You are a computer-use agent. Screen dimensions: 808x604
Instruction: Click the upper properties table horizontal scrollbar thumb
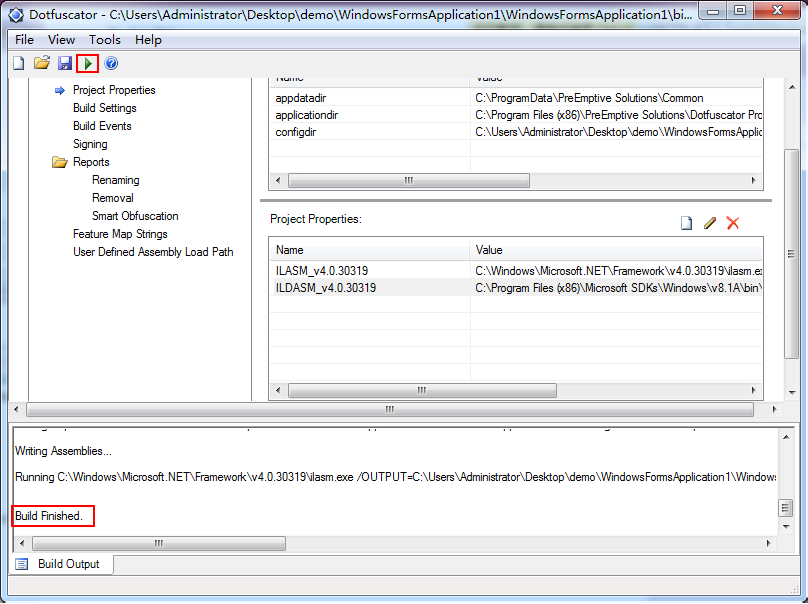(x=409, y=180)
